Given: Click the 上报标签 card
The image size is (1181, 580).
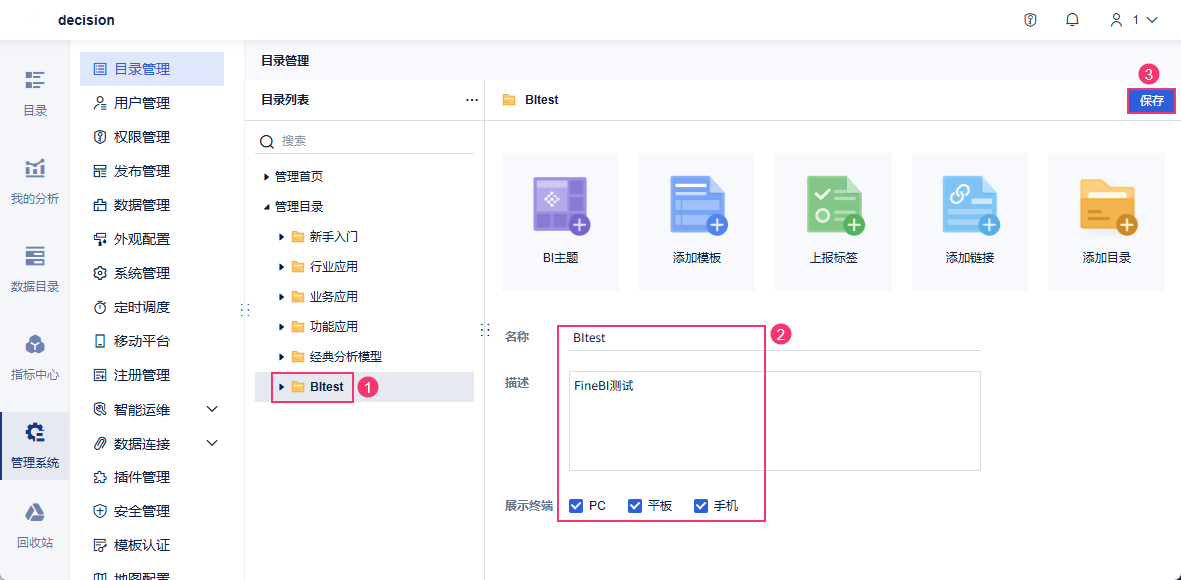Looking at the screenshot, I should [834, 222].
